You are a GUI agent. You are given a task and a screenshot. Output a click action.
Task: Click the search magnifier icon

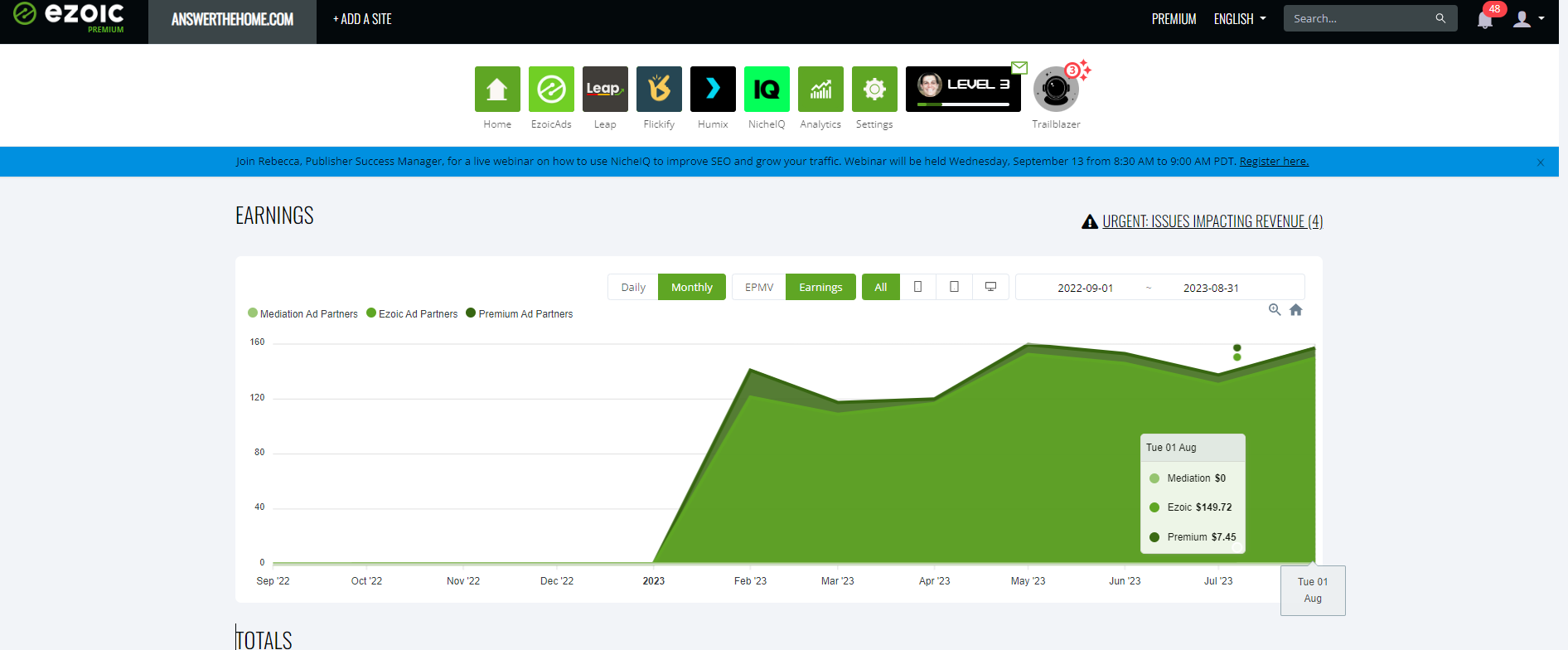click(1440, 18)
